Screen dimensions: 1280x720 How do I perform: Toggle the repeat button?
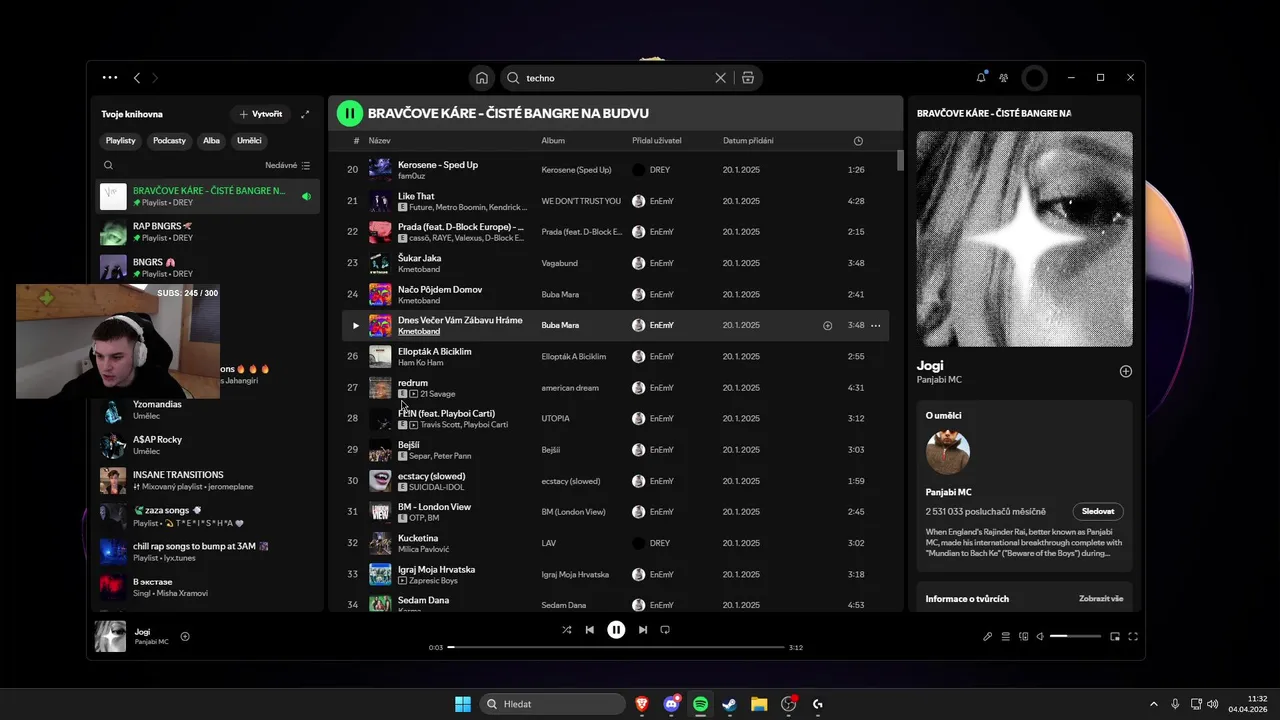[665, 630]
